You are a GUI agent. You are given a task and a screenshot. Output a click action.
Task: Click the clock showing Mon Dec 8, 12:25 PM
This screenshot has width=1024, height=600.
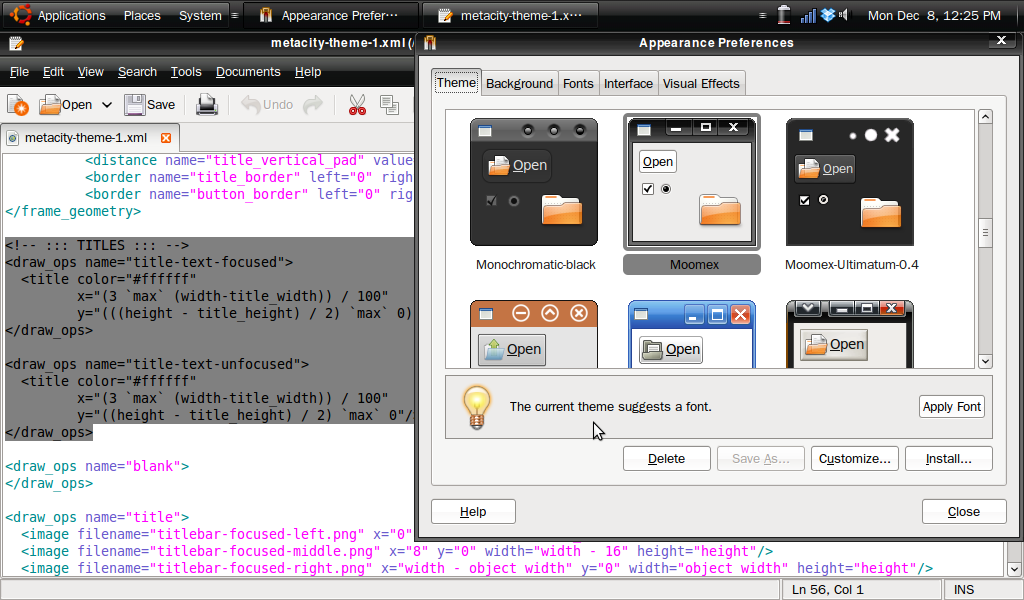tap(934, 15)
